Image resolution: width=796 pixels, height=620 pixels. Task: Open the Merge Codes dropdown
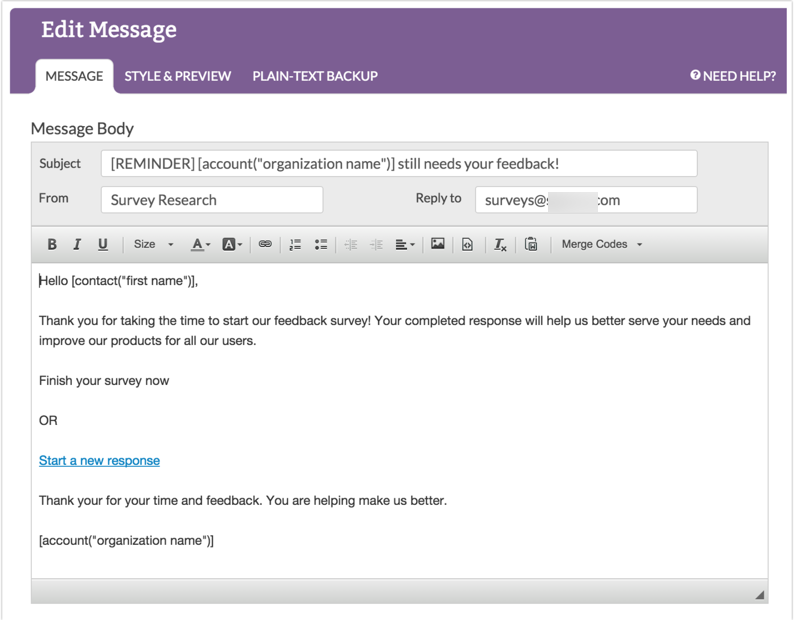602,244
